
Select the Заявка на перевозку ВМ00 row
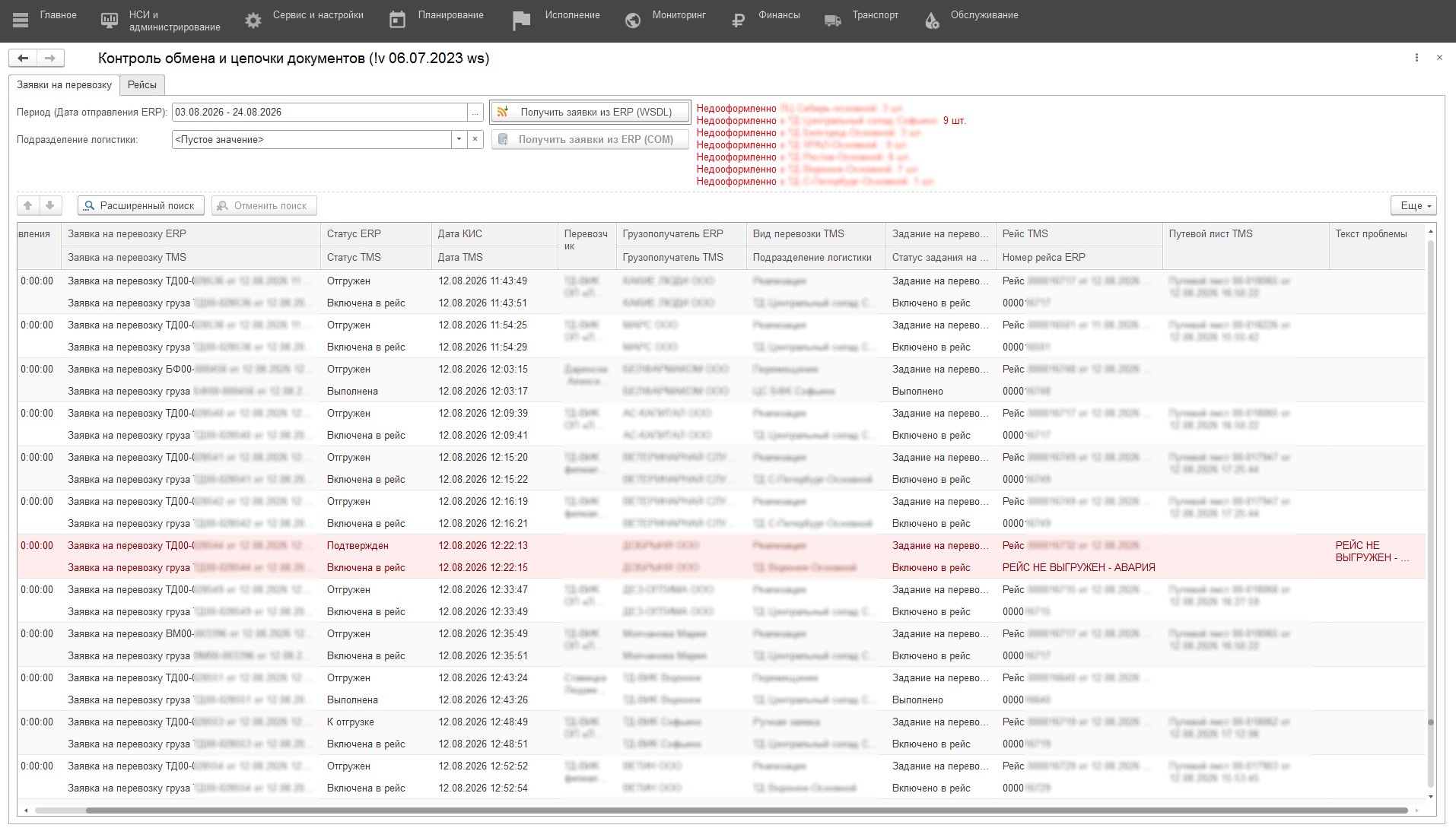192,634
